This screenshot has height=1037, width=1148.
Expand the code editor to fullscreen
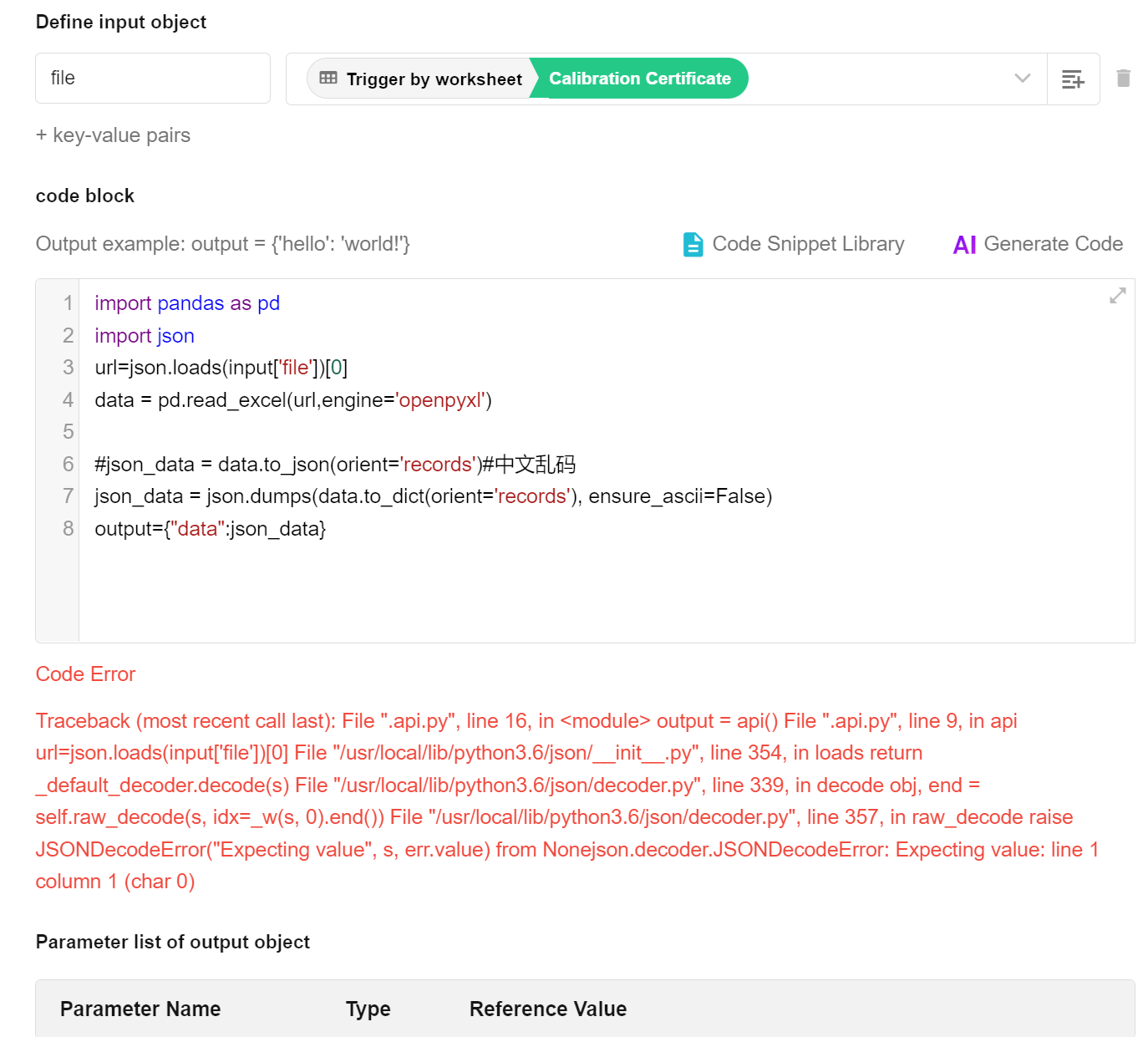tap(1117, 296)
